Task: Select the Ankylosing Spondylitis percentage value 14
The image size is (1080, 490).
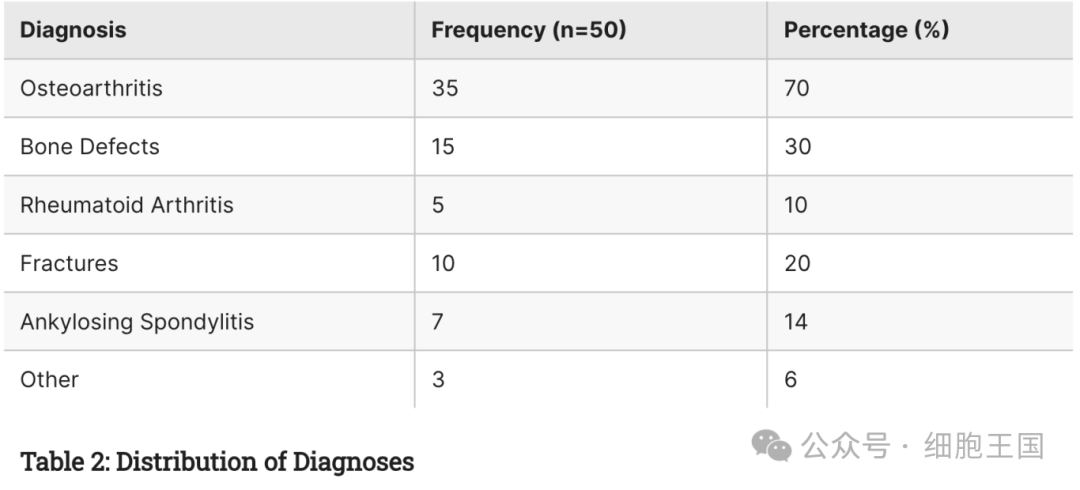Action: [796, 322]
